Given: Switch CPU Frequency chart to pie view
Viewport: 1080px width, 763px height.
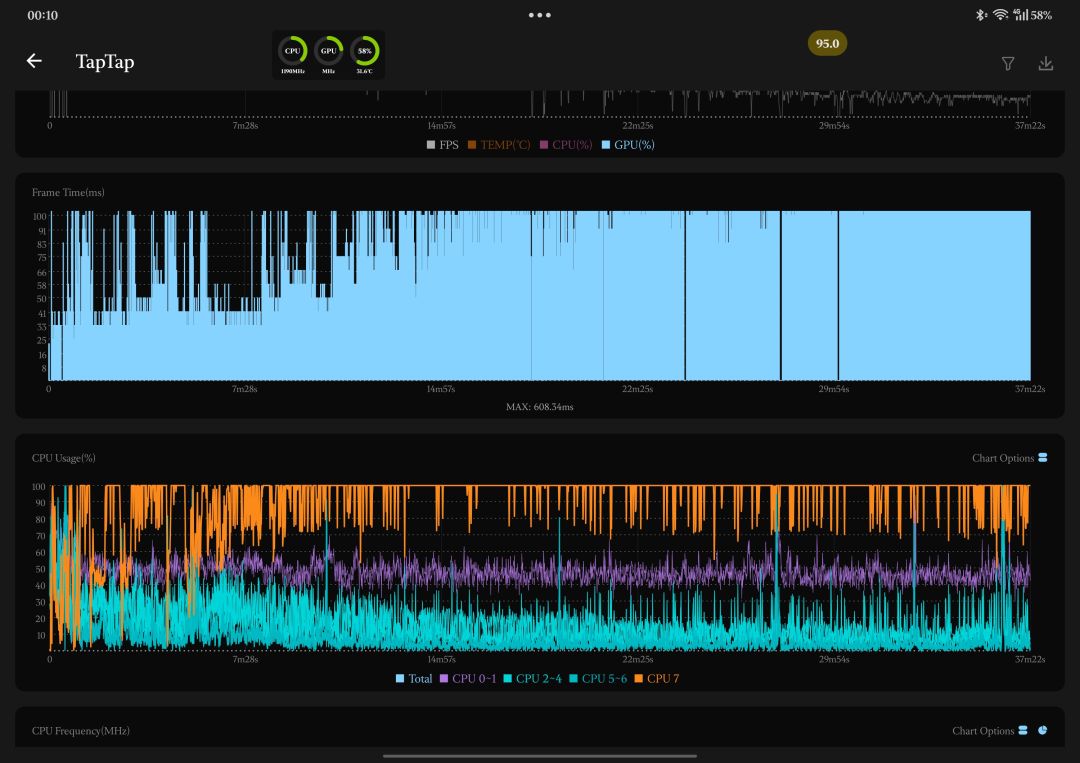Looking at the screenshot, I should pos(1042,731).
